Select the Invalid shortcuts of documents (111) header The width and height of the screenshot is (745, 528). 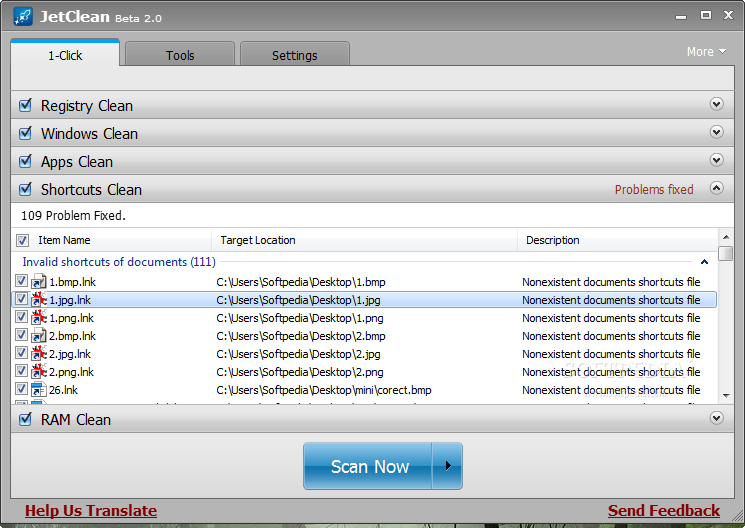(119, 262)
